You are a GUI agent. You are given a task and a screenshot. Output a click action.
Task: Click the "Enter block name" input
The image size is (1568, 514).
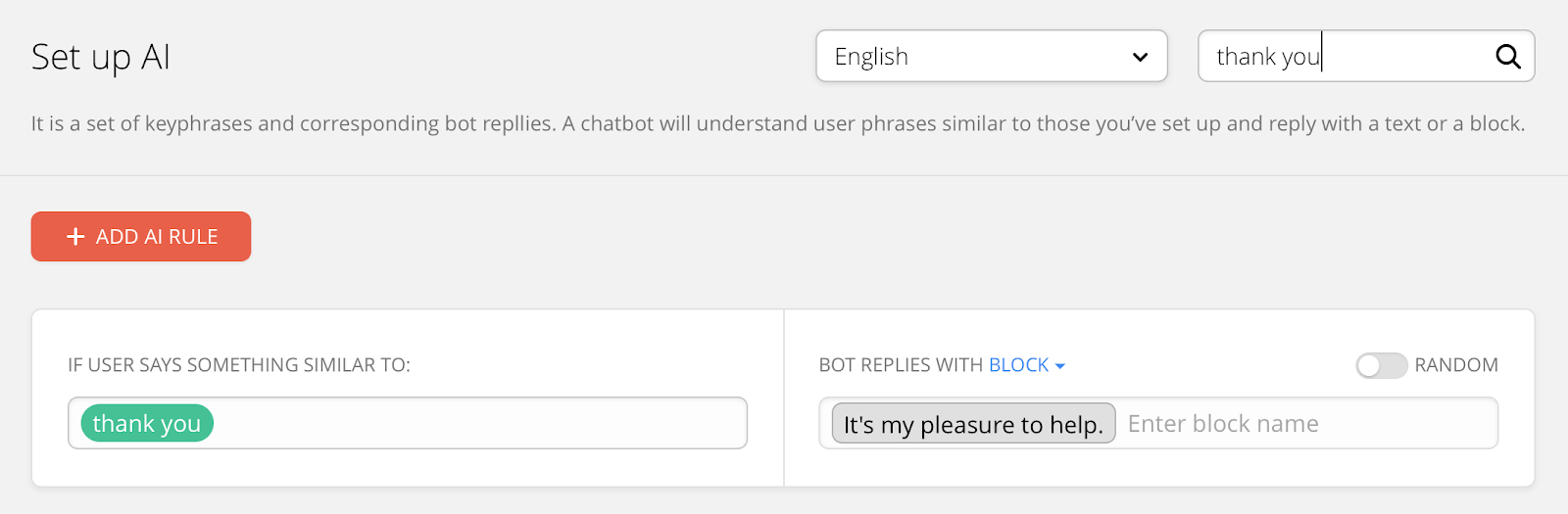[1303, 424]
